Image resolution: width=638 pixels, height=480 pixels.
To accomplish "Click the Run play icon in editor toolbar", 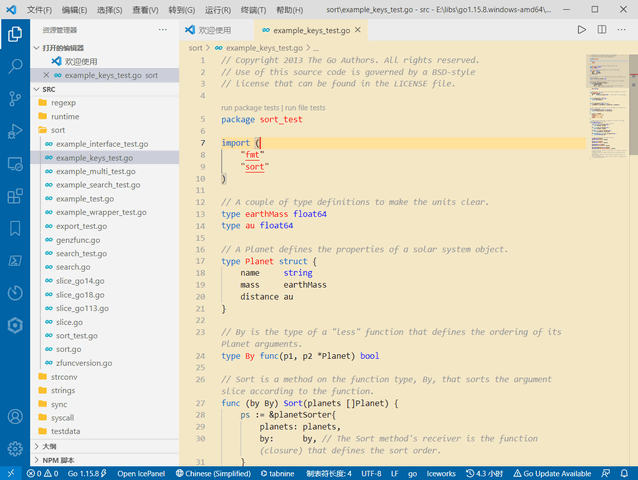I will tap(581, 30).
